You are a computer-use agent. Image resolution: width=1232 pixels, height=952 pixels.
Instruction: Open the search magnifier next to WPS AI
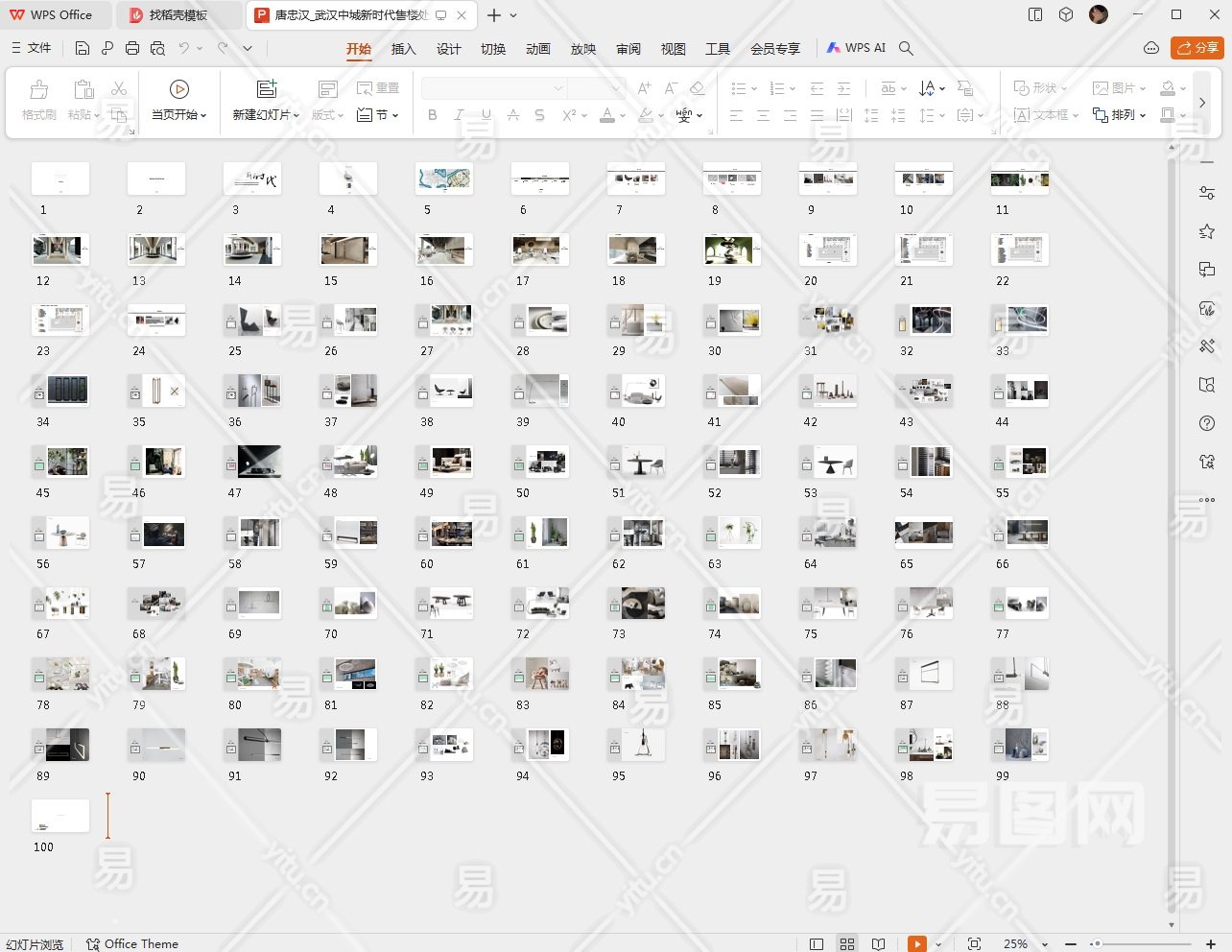(x=906, y=48)
